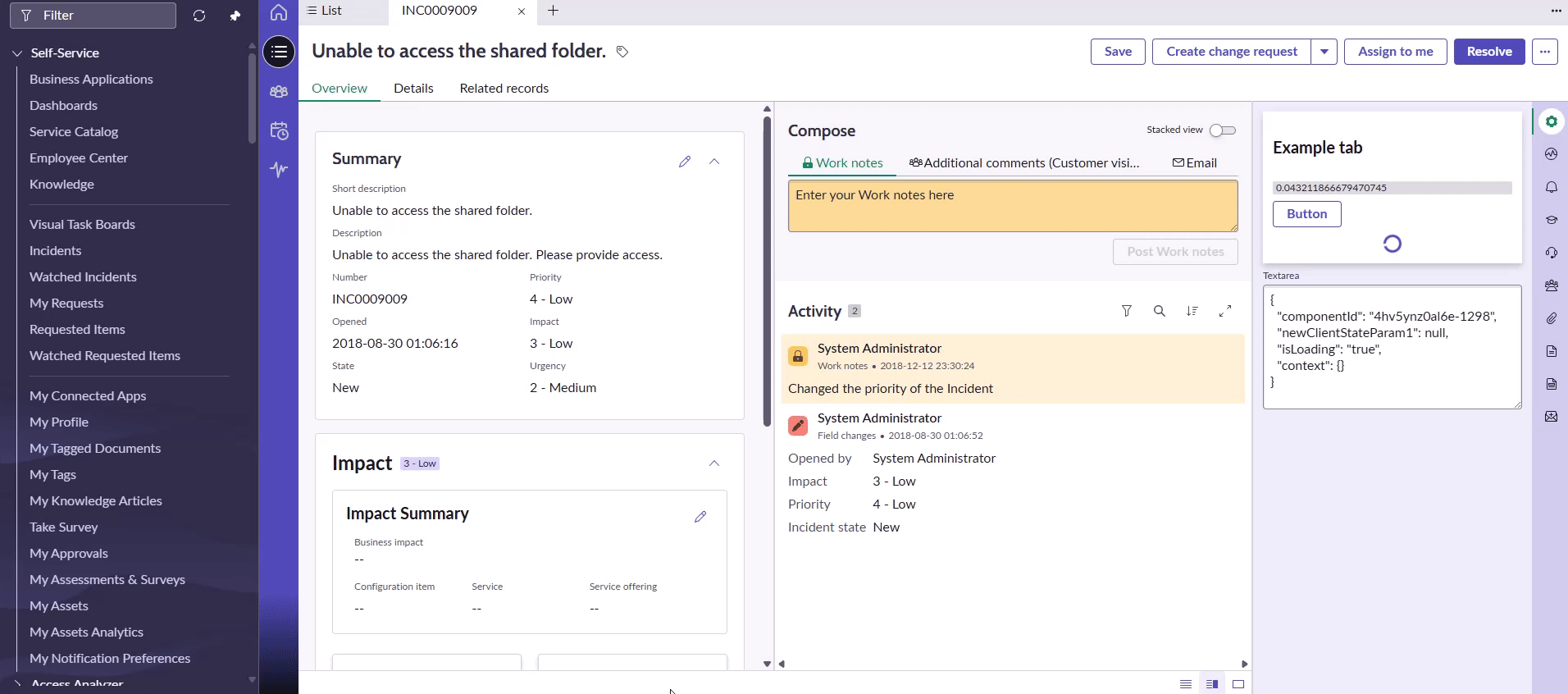The width and height of the screenshot is (1568, 694).
Task: Click the Work notes text area
Action: [1013, 206]
